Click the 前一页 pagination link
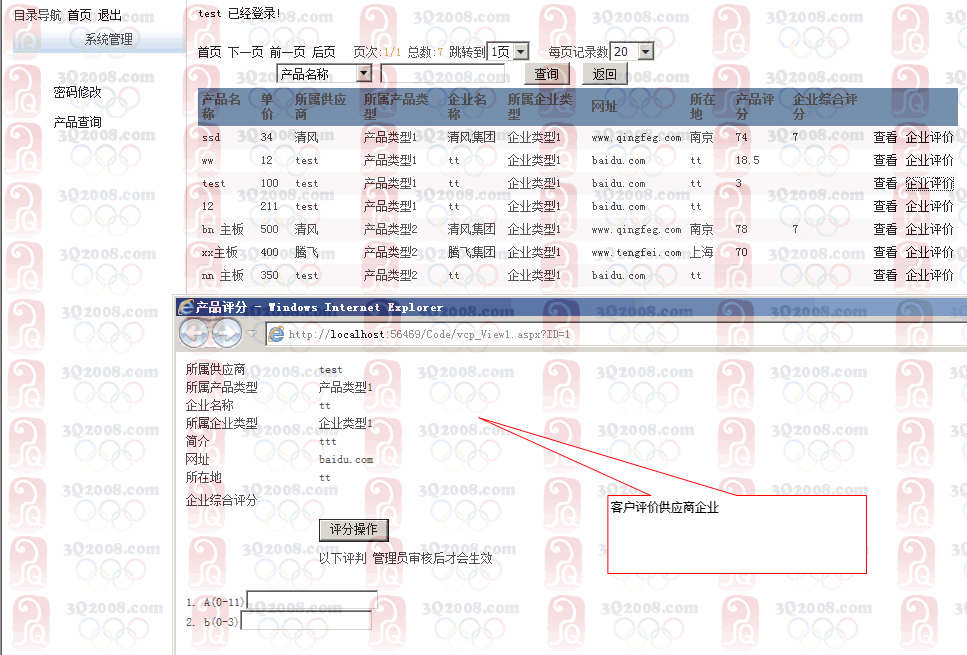The image size is (967, 655). click(x=287, y=52)
